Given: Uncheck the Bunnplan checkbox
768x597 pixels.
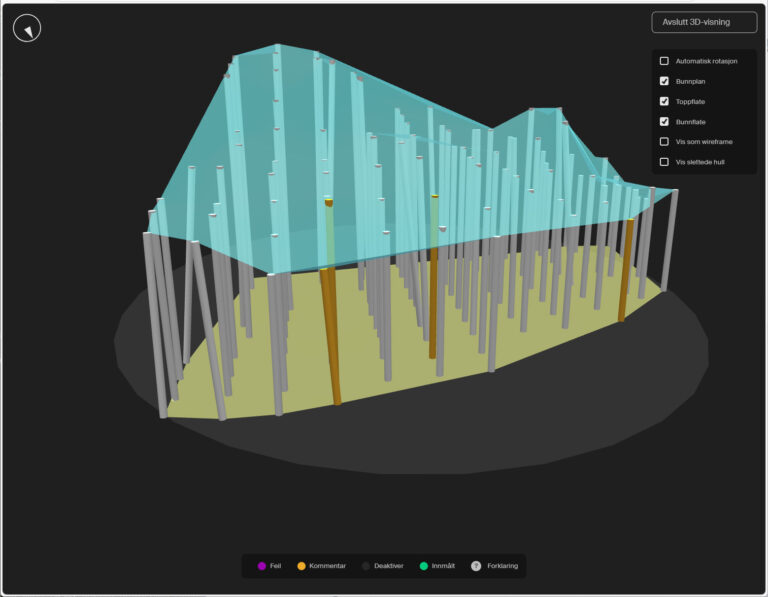Looking at the screenshot, I should 664,81.
